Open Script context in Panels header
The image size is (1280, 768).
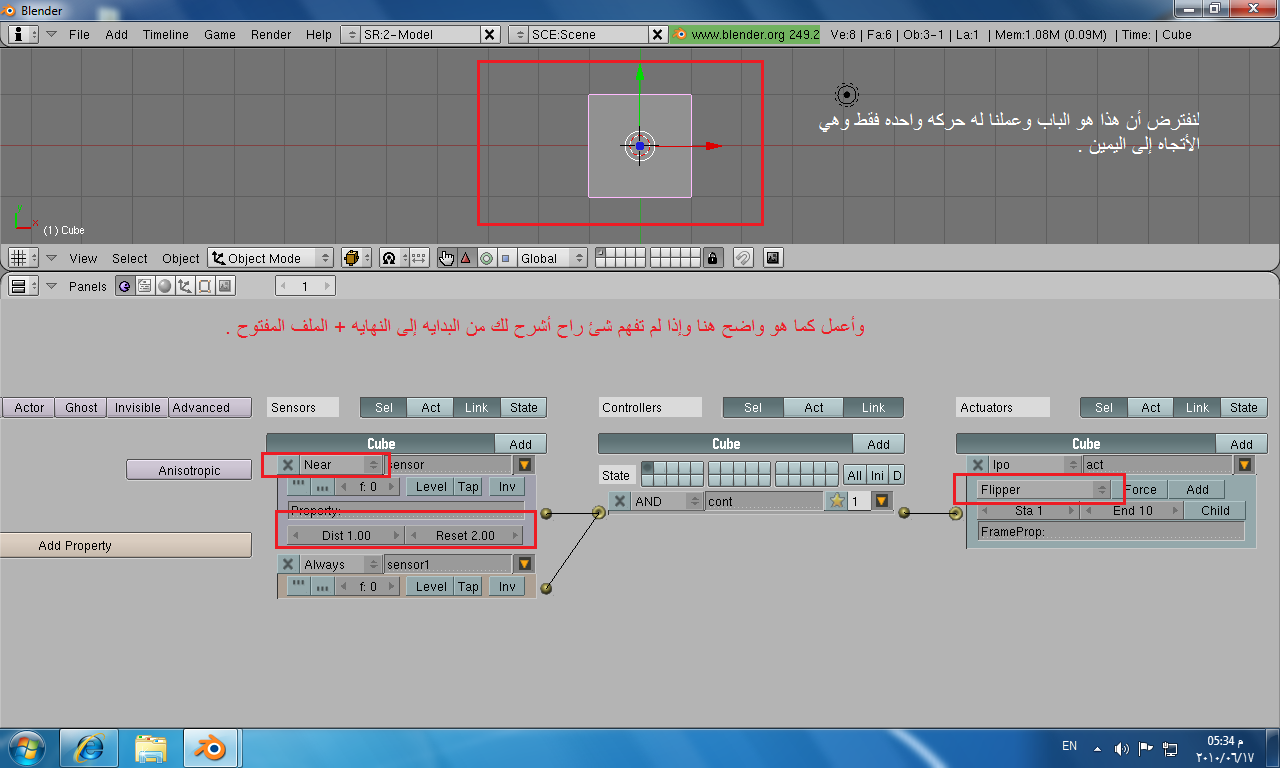pyautogui.click(x=144, y=286)
